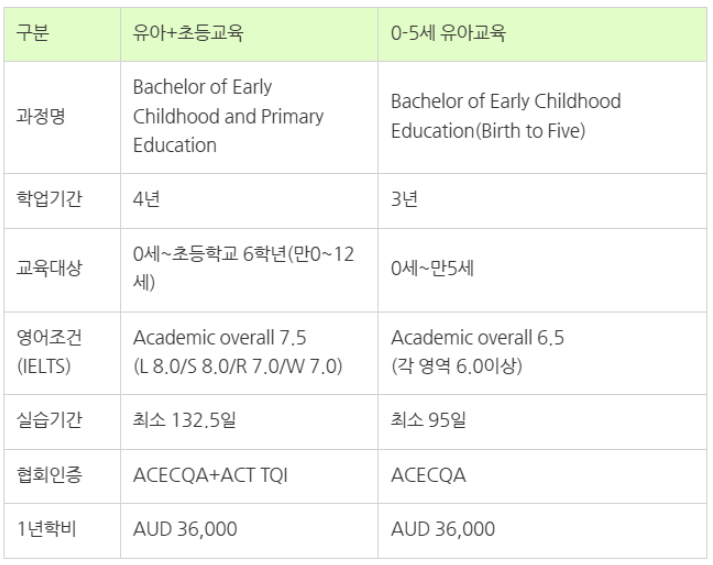The width and height of the screenshot is (713, 565).
Task: Select the ACECQA+ACT TQI accreditation cell
Action: coord(249,476)
